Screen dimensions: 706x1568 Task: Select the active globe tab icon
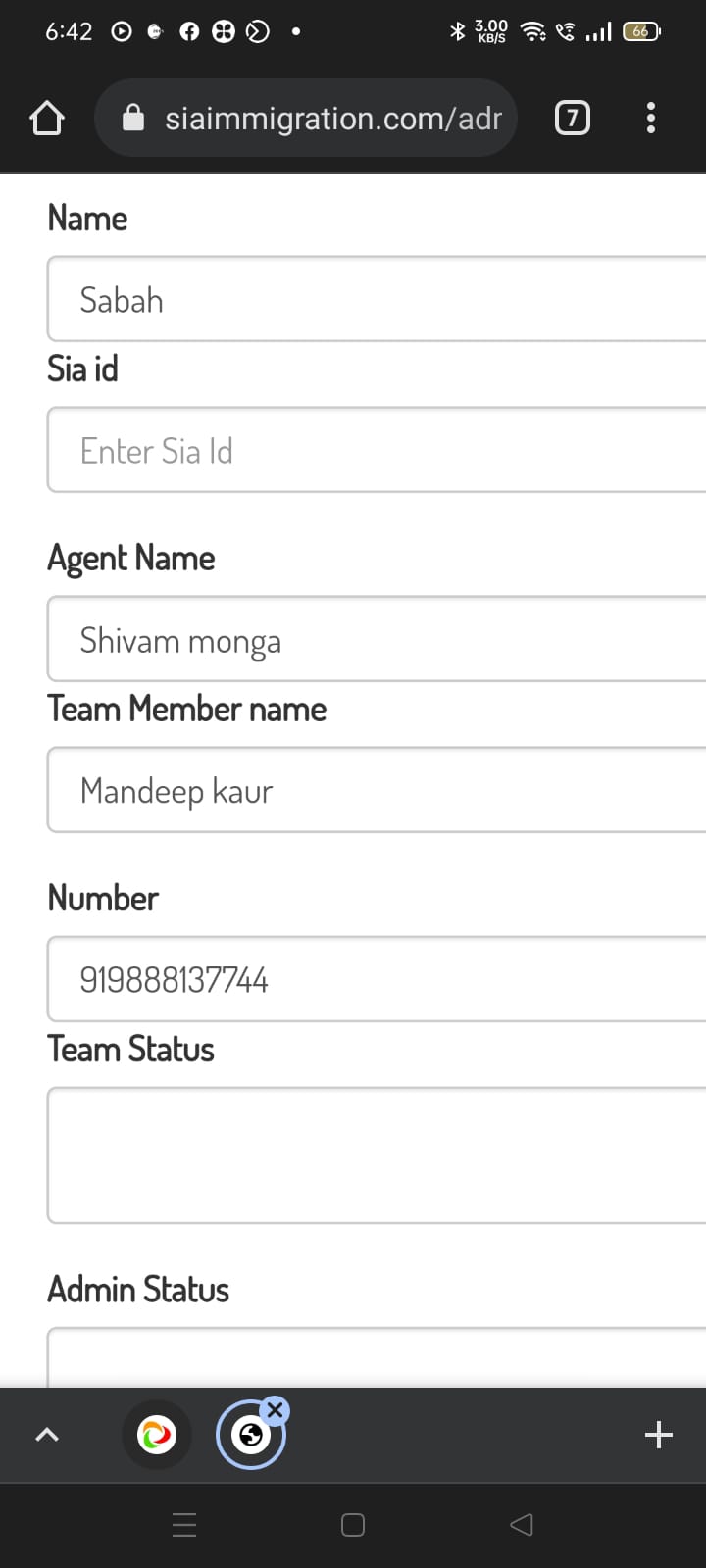pyautogui.click(x=250, y=1436)
